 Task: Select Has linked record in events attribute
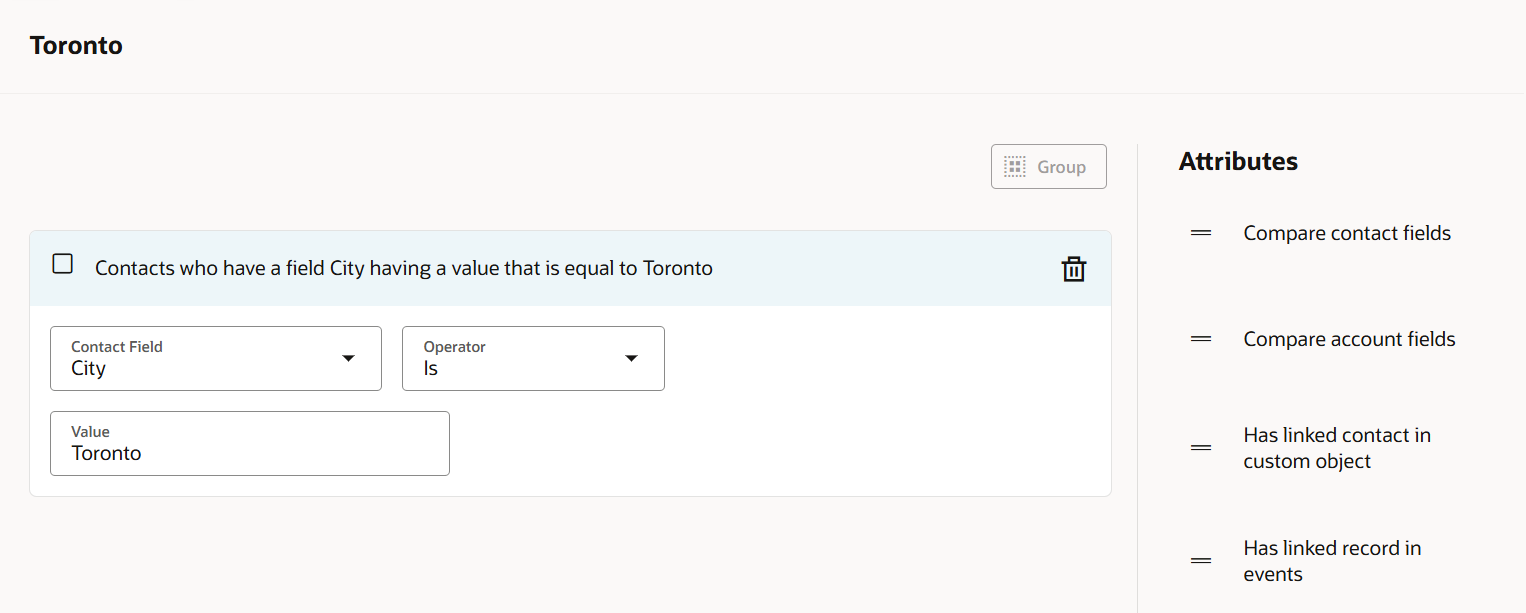(x=1332, y=561)
